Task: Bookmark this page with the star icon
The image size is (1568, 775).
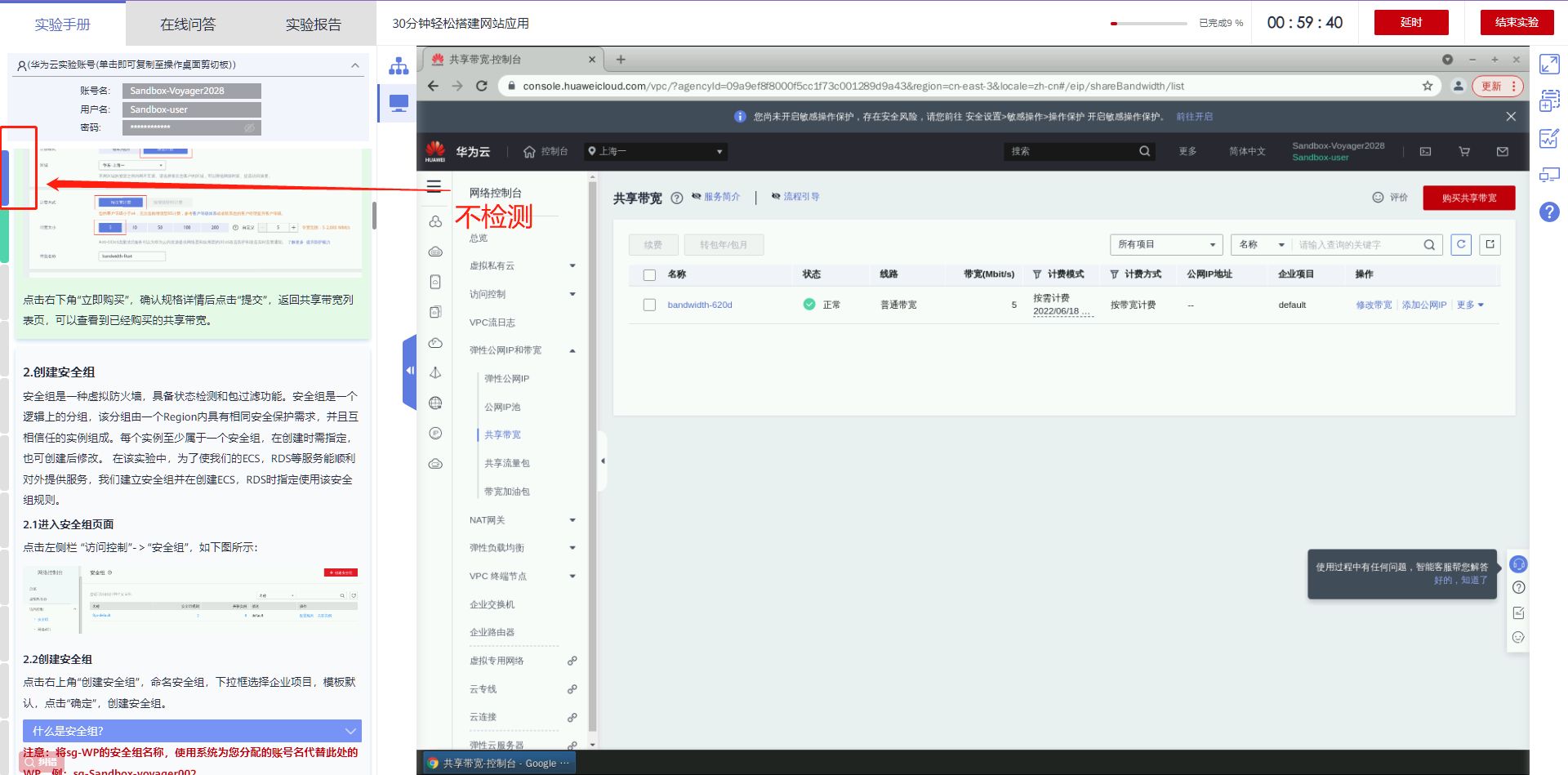Action: [1428, 86]
